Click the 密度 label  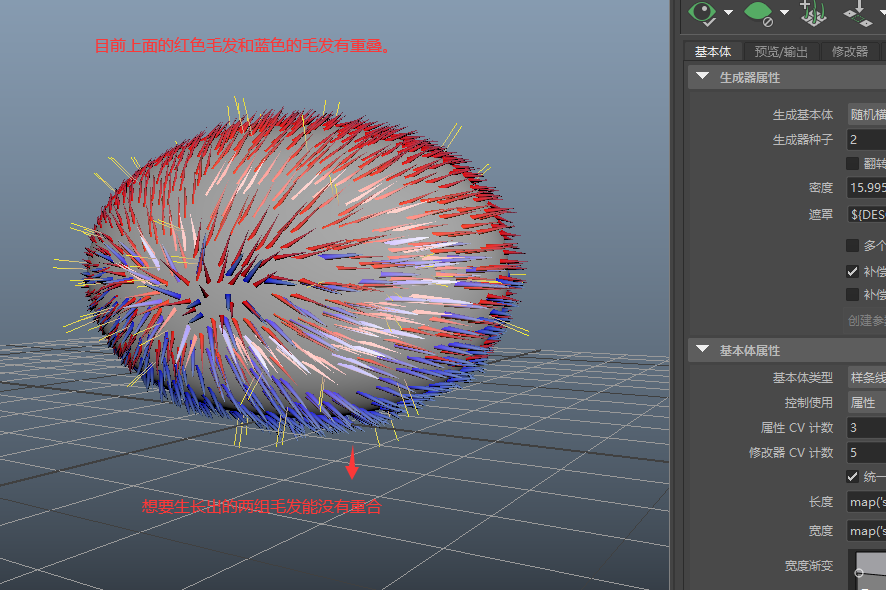(x=820, y=188)
